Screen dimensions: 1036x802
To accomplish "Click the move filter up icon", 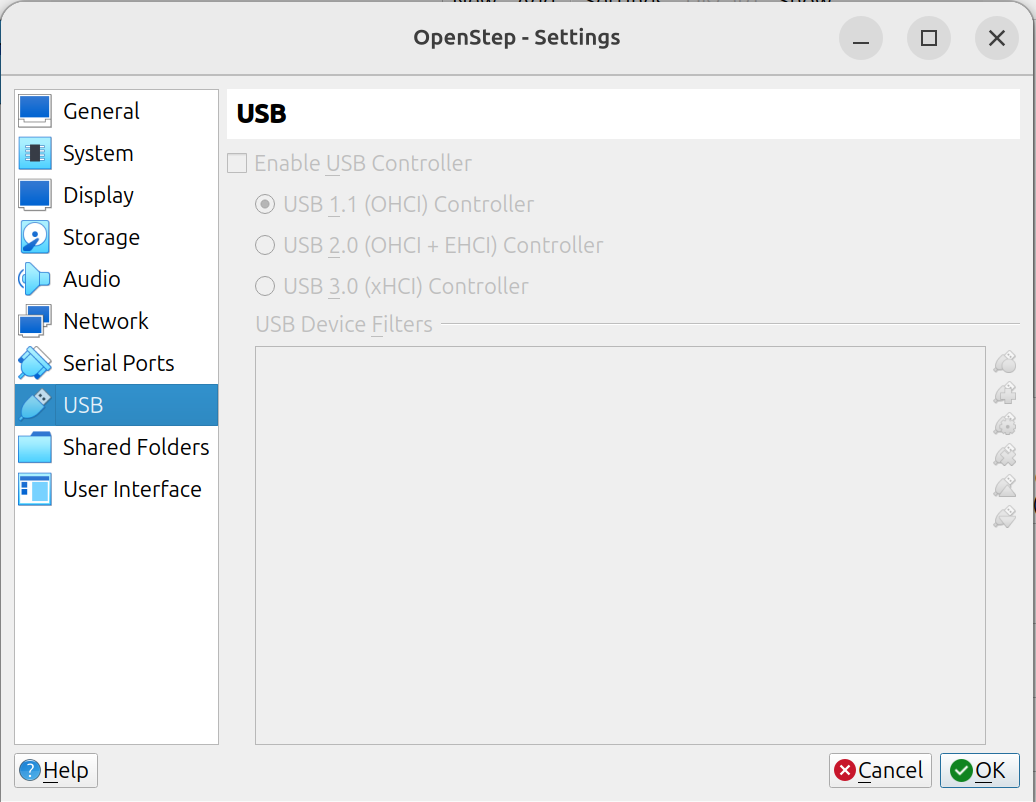I will point(1005,486).
